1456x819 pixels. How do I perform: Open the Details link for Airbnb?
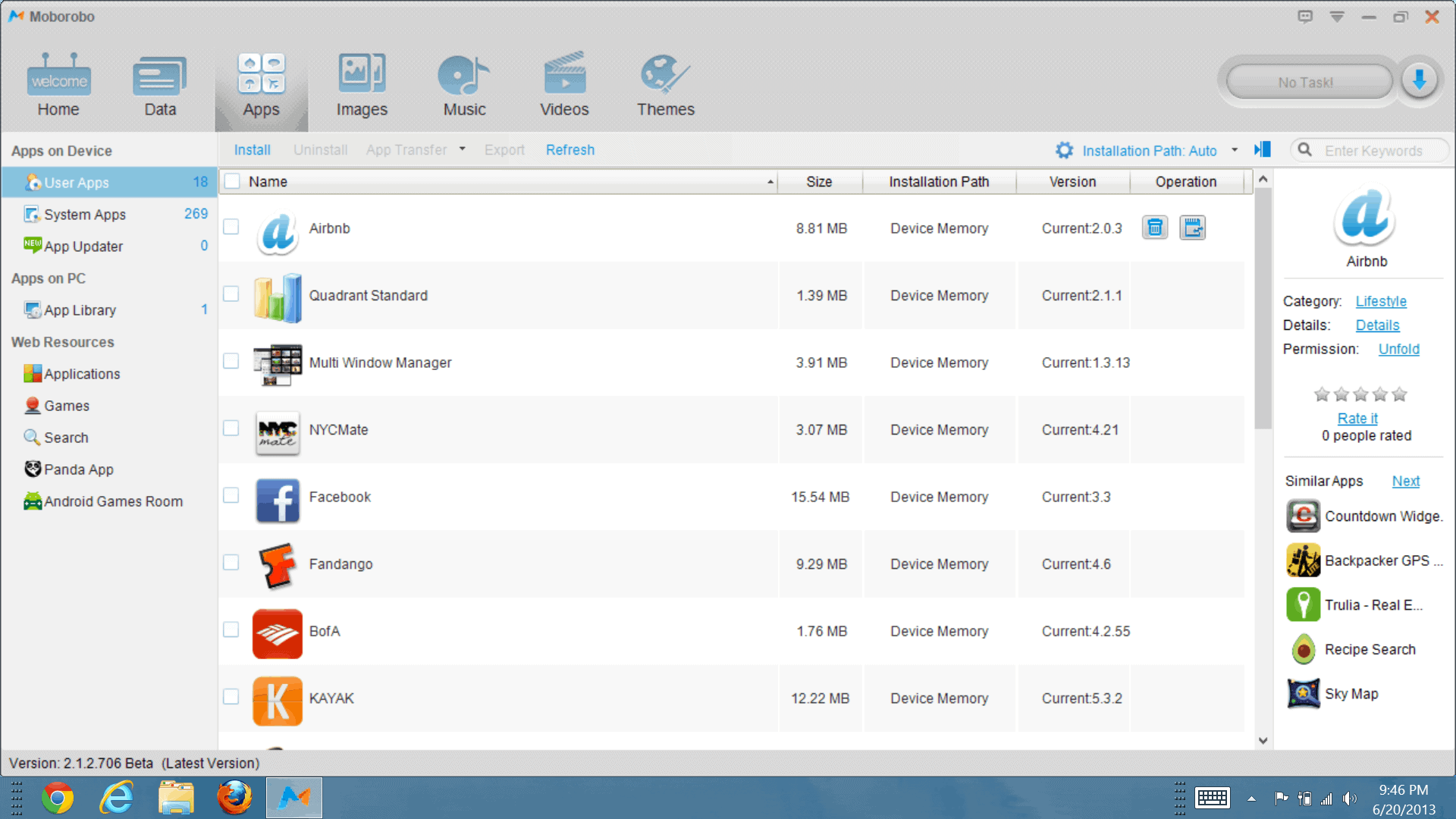tap(1377, 325)
